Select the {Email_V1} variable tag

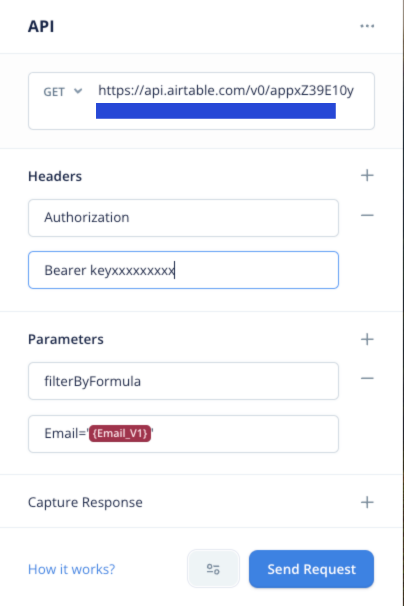pos(120,433)
